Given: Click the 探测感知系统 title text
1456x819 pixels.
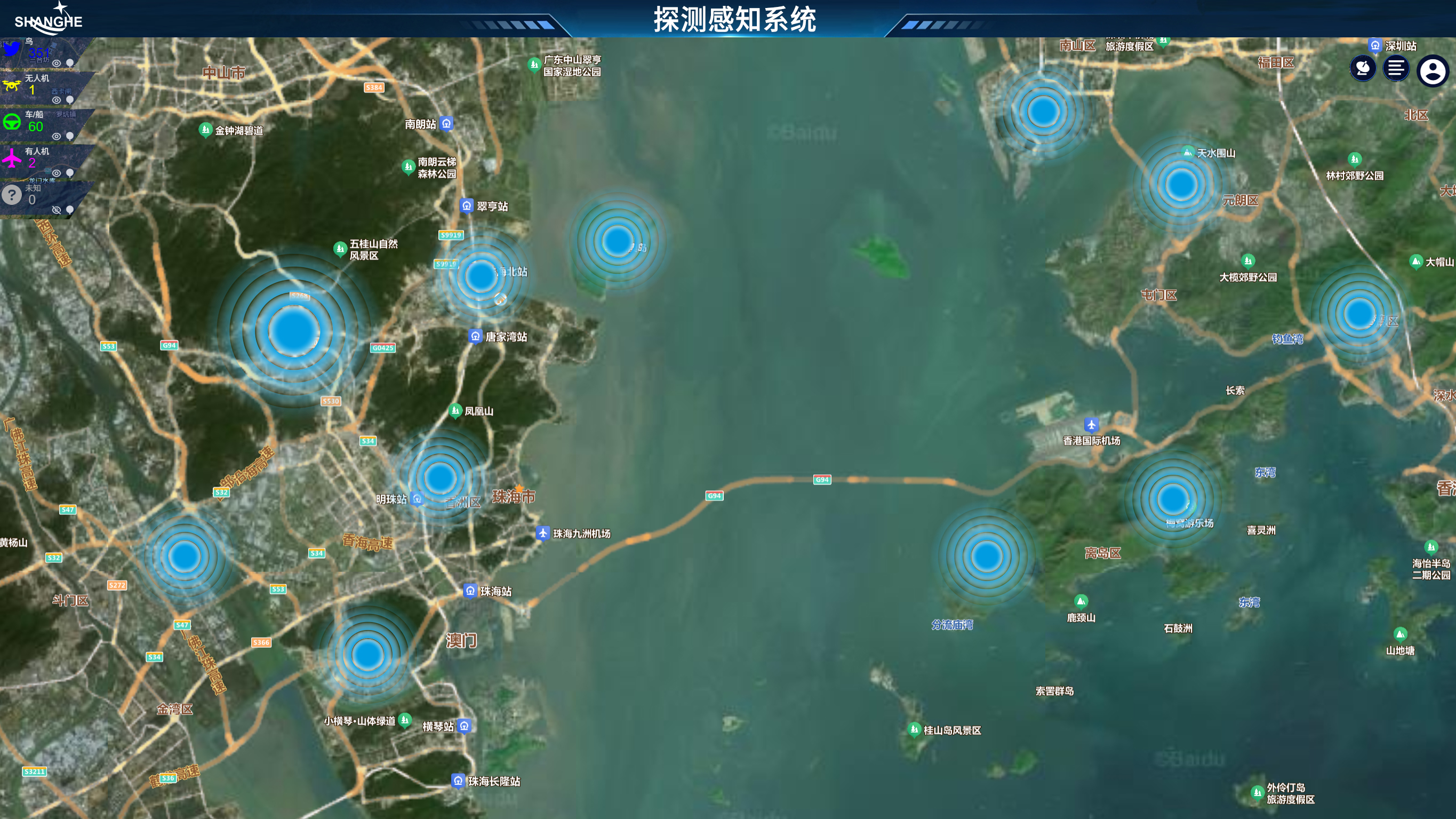Looking at the screenshot, I should (735, 20).
